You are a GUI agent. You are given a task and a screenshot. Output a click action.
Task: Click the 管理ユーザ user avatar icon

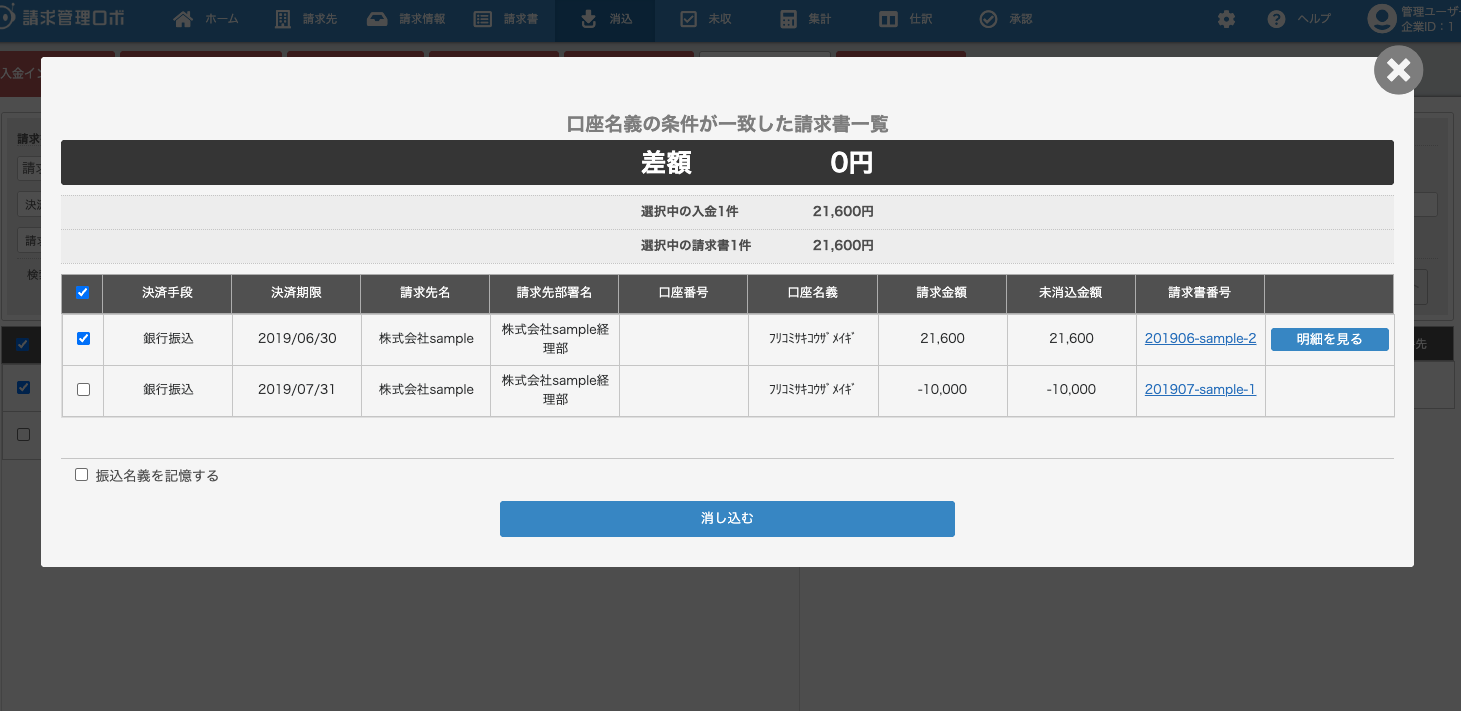pos(1381,19)
